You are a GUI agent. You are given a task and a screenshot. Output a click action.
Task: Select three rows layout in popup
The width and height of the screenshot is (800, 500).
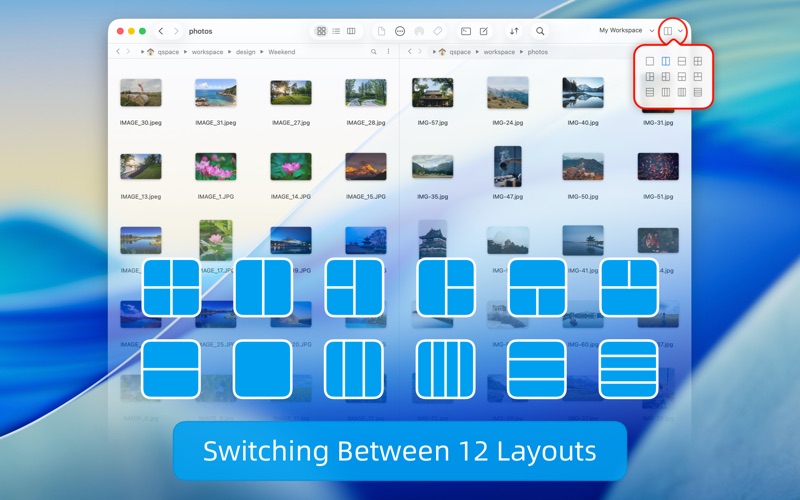tap(649, 92)
